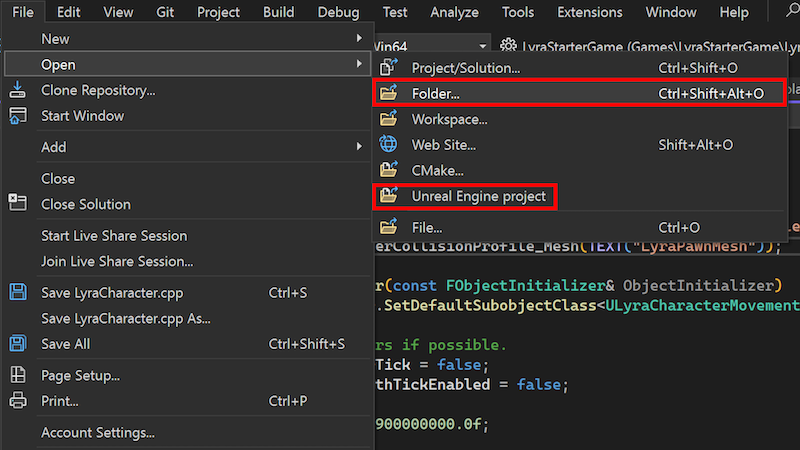Choose Web Site... in Open submenu

click(581, 145)
